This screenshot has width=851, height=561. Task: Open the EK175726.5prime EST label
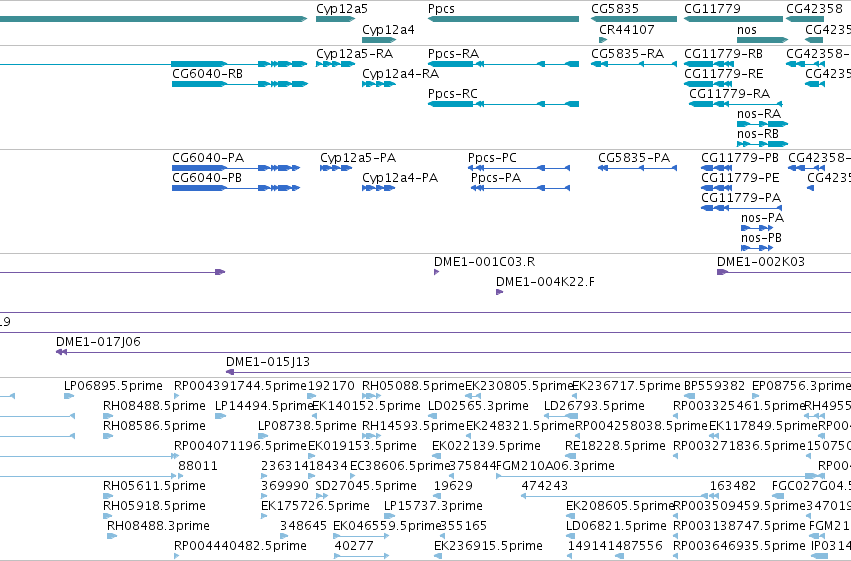click(315, 506)
